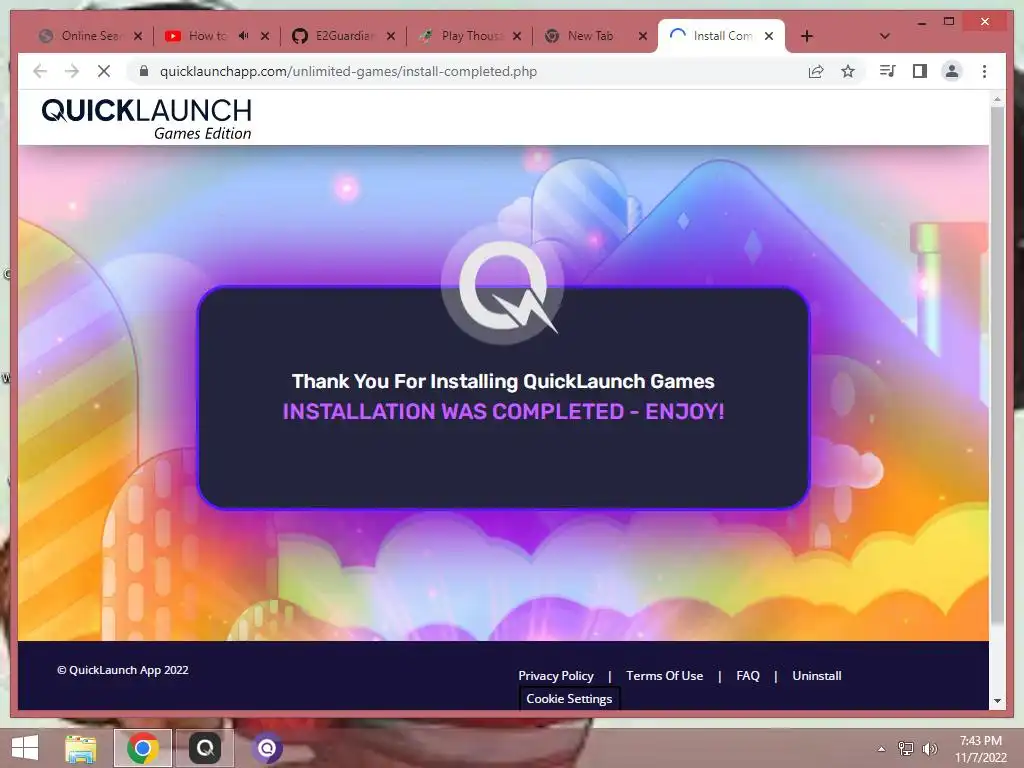The image size is (1024, 768).
Task: Open Chrome side panel
Action: point(920,71)
